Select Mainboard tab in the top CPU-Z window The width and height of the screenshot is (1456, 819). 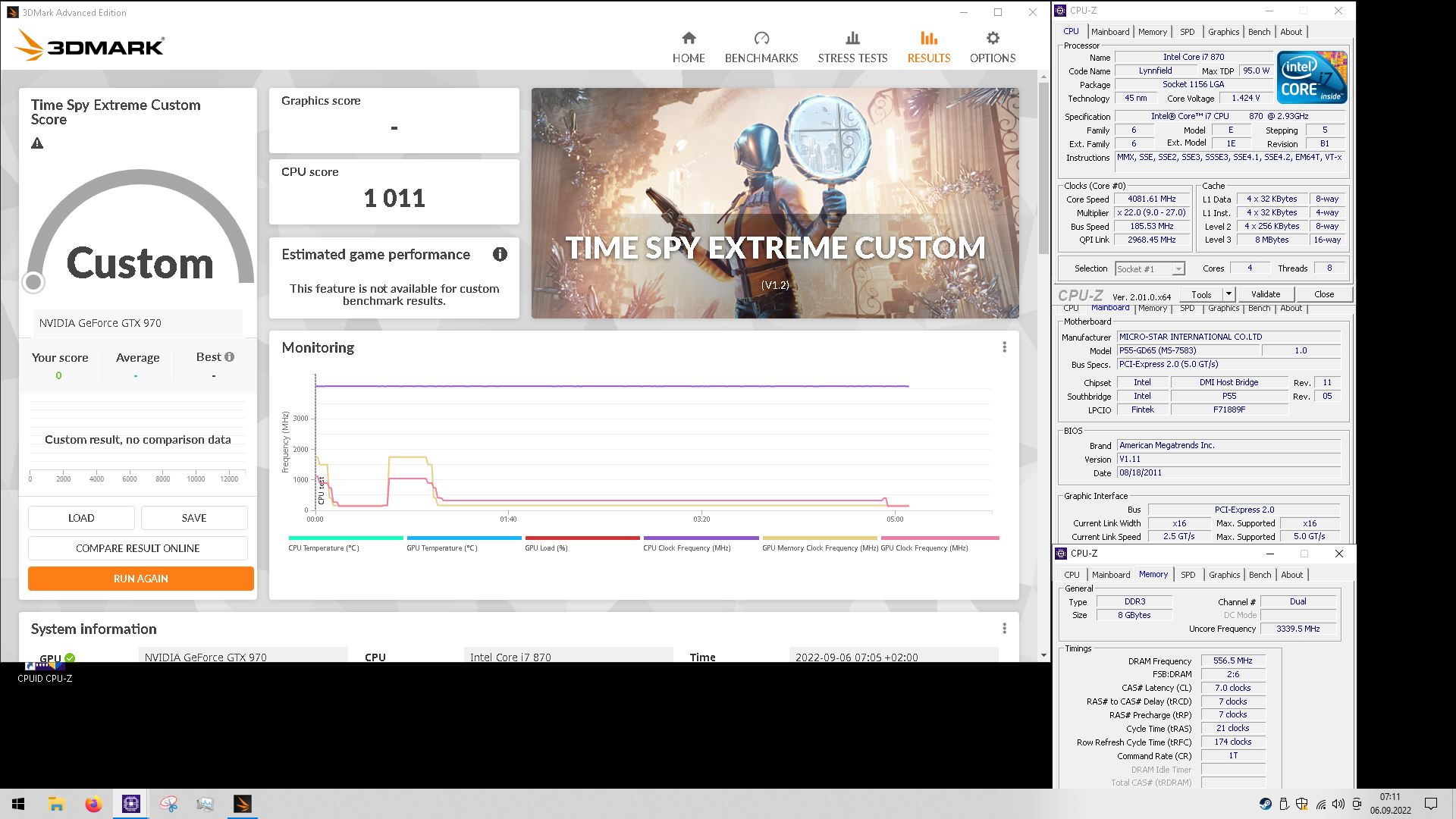(1110, 32)
